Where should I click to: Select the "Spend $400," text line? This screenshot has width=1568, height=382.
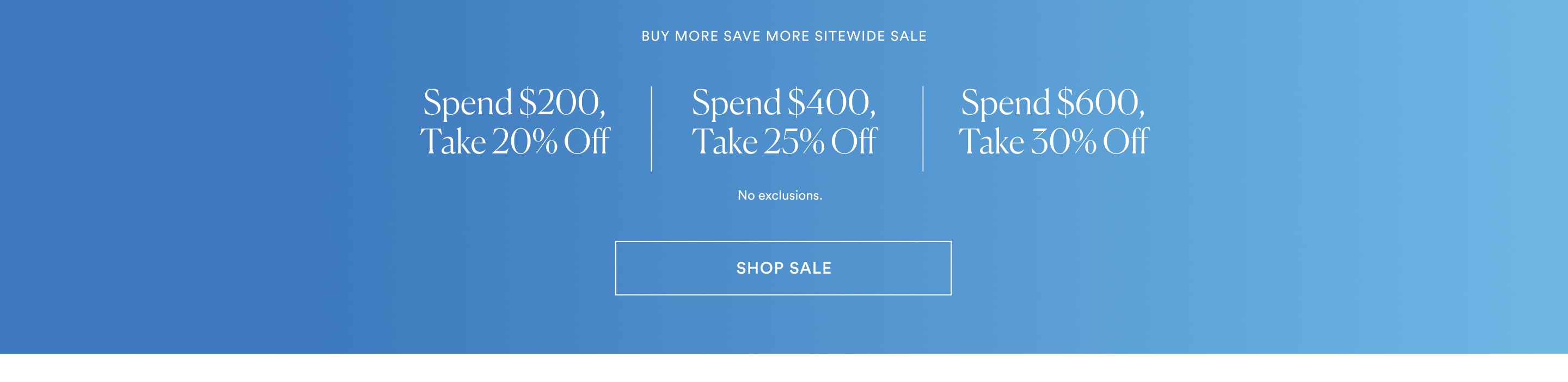[783, 102]
